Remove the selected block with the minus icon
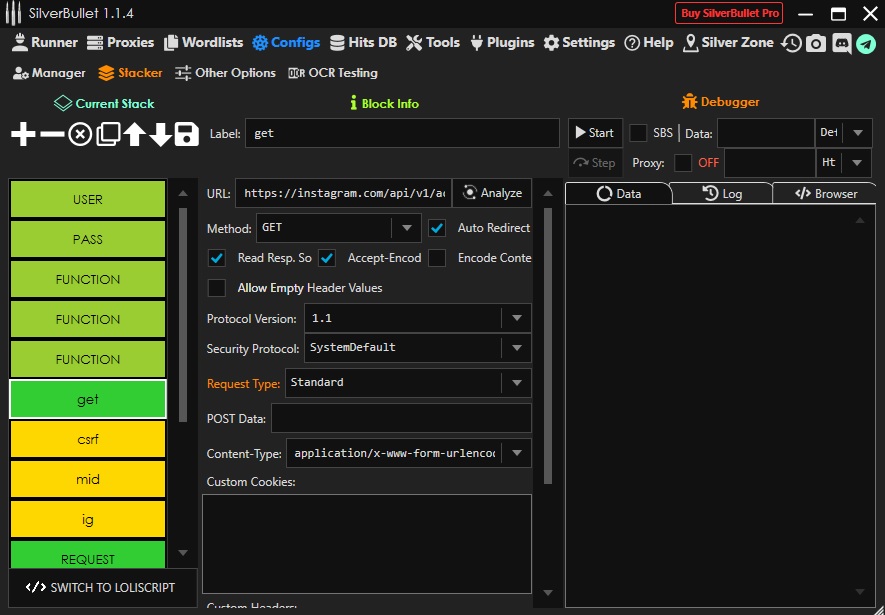 (52, 135)
